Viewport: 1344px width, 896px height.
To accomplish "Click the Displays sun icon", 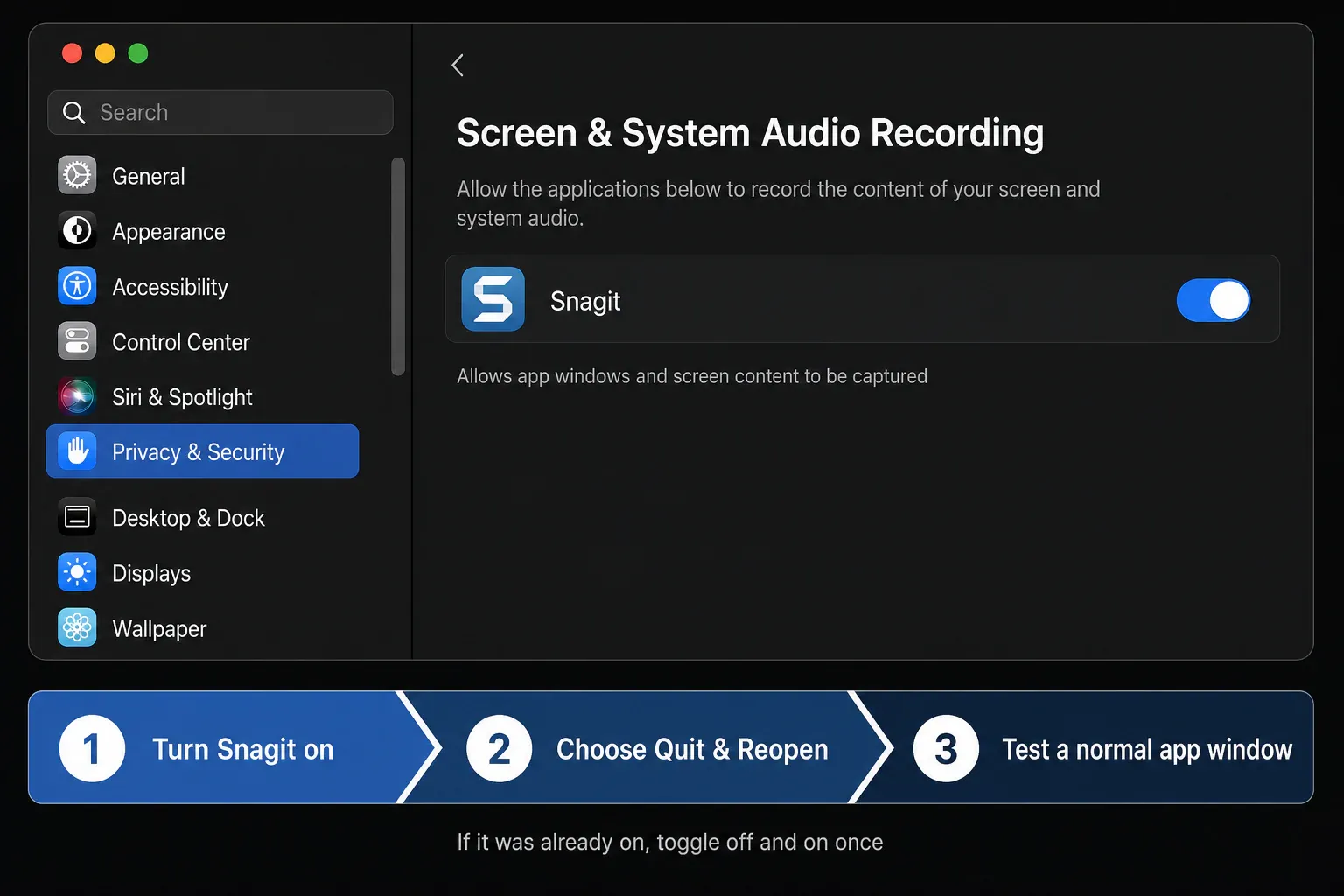I will tap(77, 572).
